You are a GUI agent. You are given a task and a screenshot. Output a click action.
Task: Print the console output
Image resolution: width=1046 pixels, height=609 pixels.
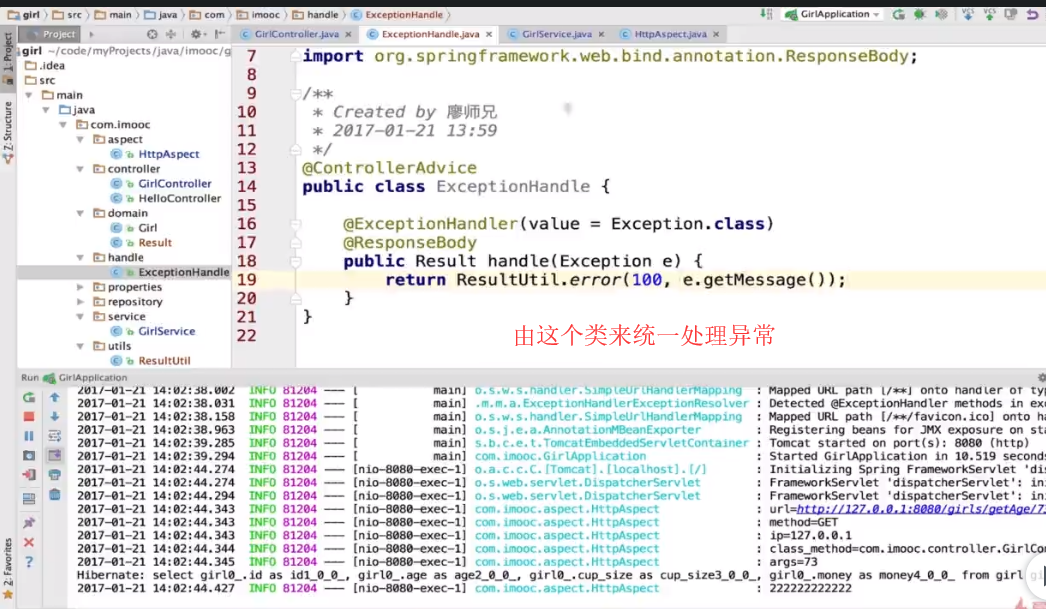coord(55,475)
